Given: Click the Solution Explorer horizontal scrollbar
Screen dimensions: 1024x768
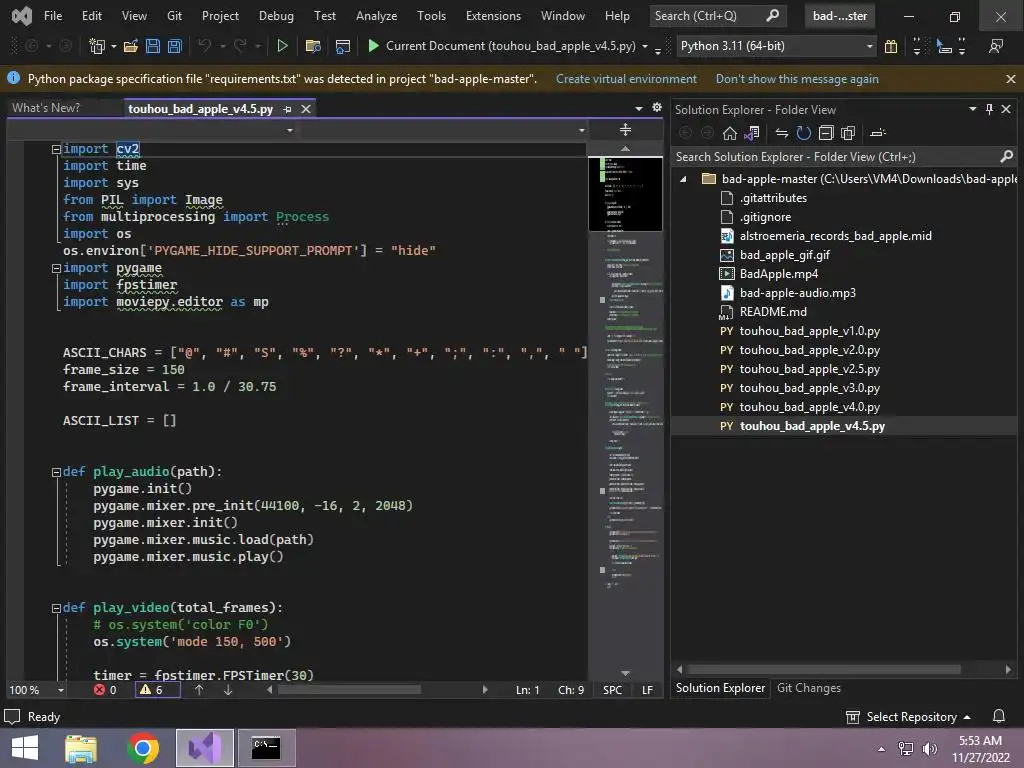Looking at the screenshot, I should point(824,669).
